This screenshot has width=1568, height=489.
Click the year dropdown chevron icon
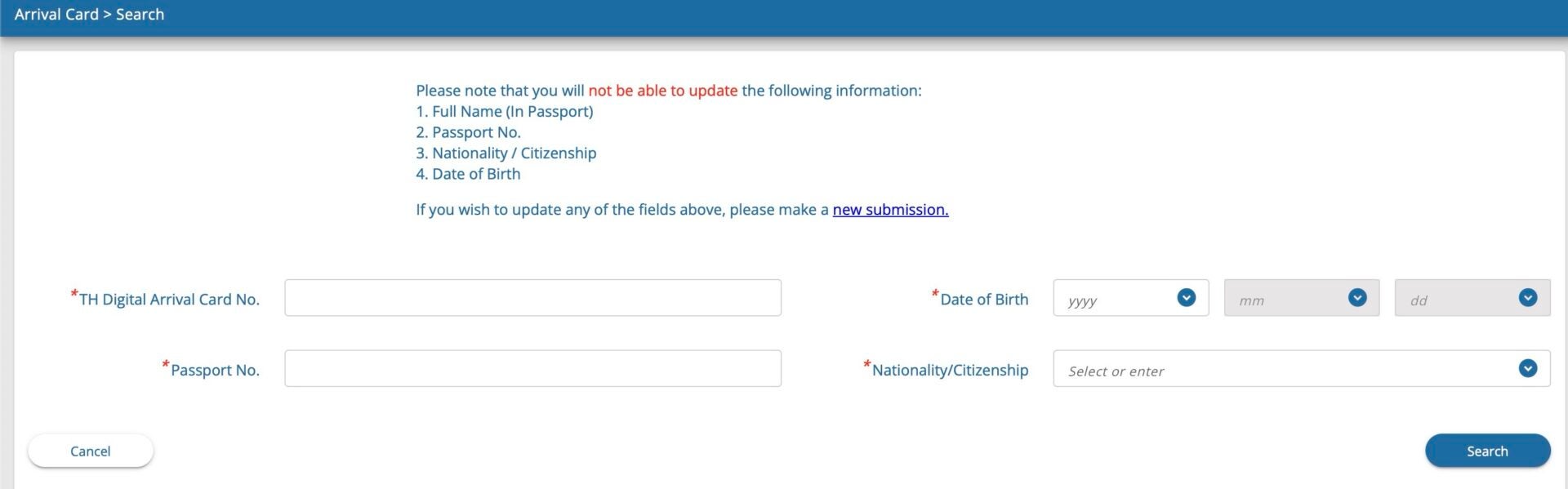click(x=1186, y=298)
